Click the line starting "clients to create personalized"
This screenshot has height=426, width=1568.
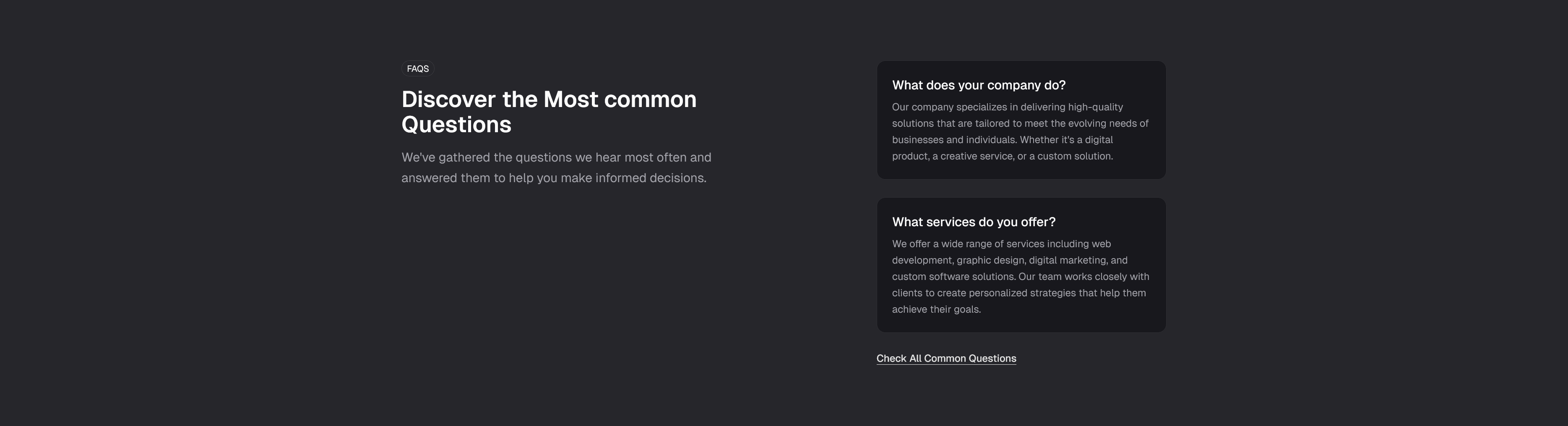[1018, 293]
